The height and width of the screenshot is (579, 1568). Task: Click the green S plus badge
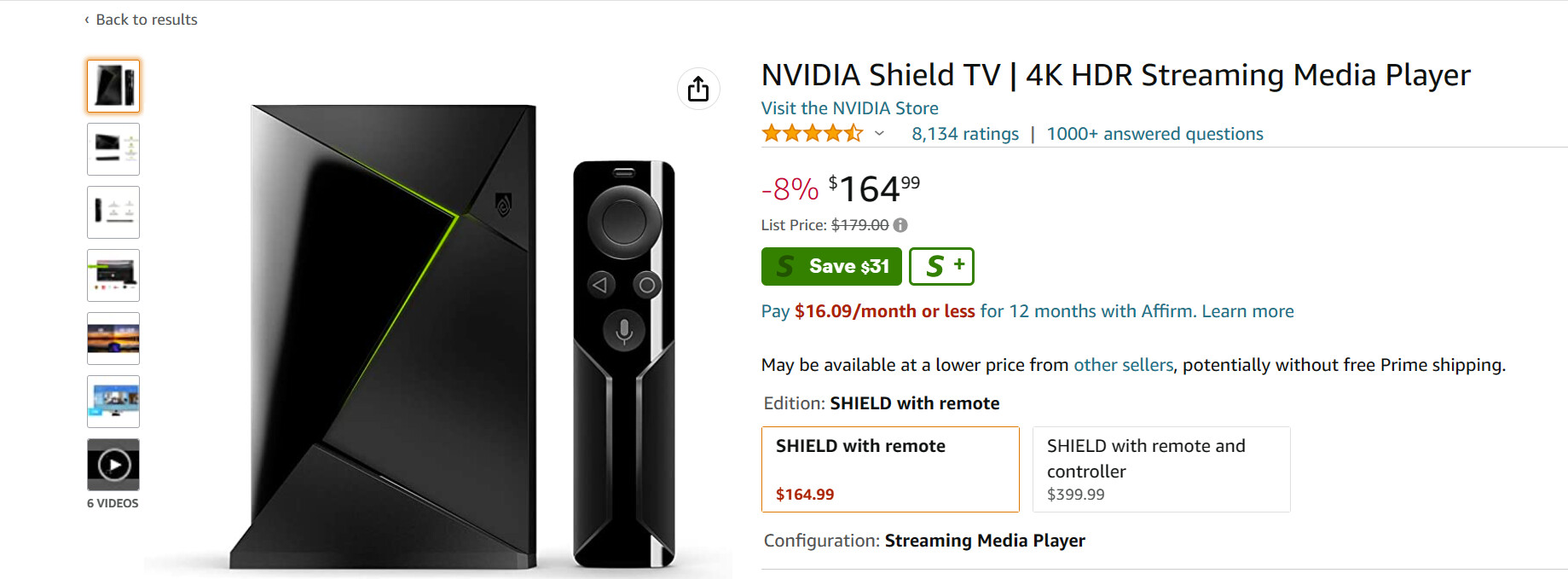tap(941, 267)
